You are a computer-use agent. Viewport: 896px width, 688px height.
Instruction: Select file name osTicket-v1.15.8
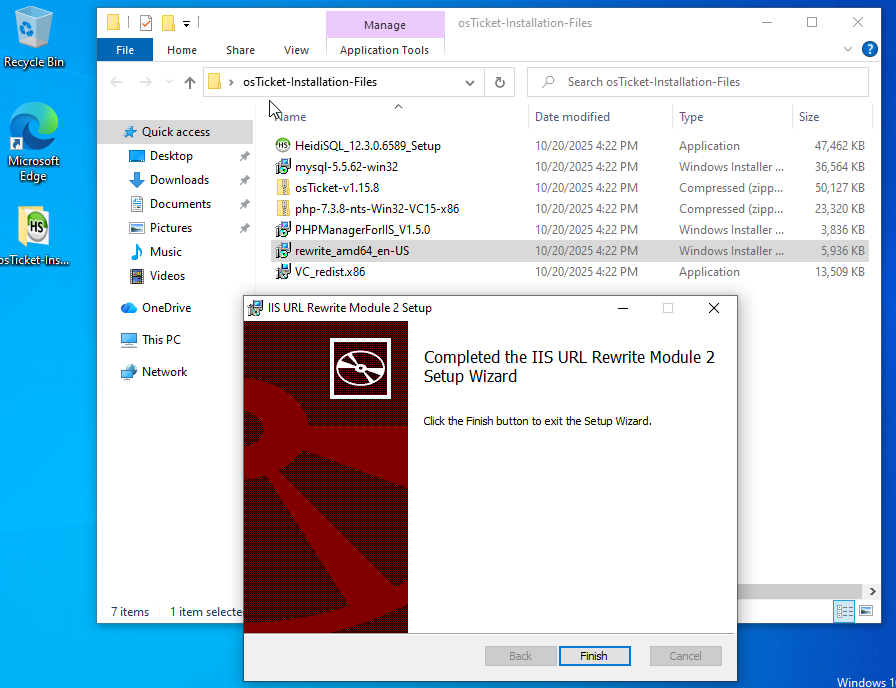(x=337, y=188)
